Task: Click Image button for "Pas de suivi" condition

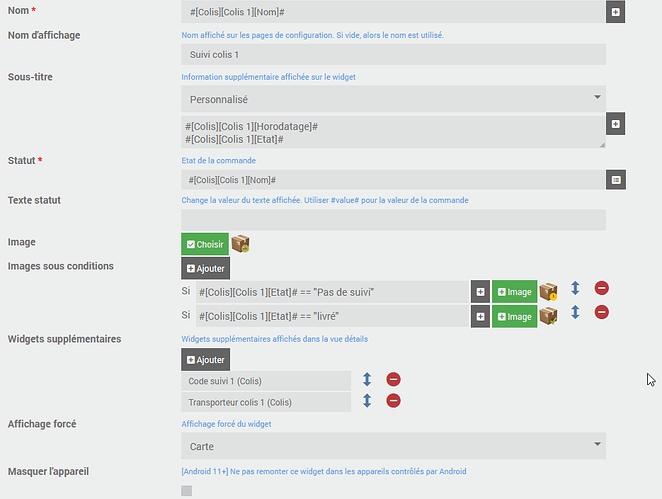Action: (x=514, y=291)
